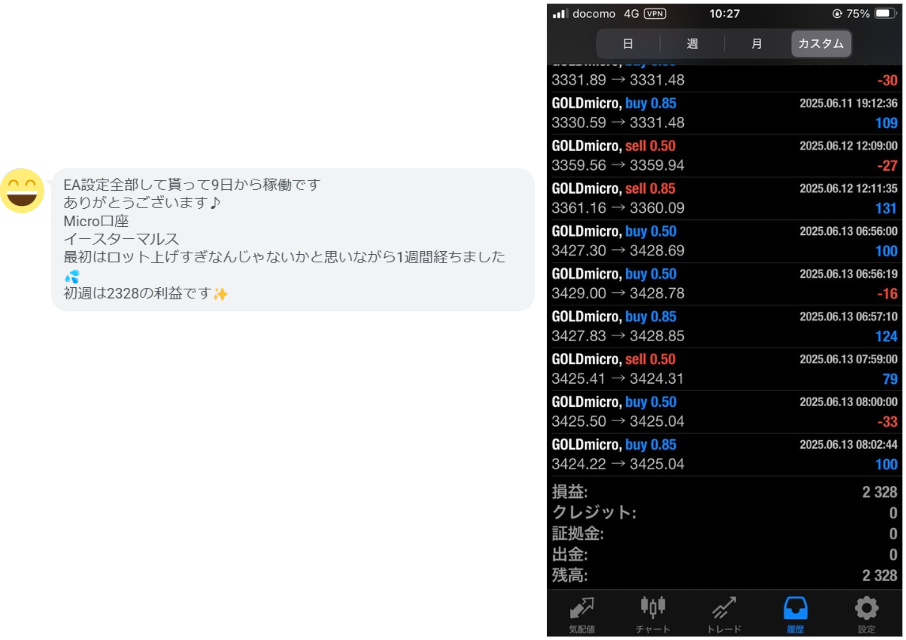Select the 月 (month) period segment

pos(757,44)
